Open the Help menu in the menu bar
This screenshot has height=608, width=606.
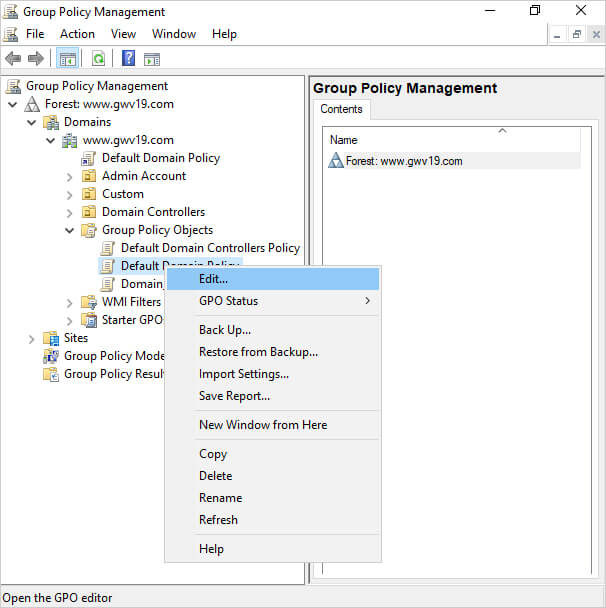point(224,34)
